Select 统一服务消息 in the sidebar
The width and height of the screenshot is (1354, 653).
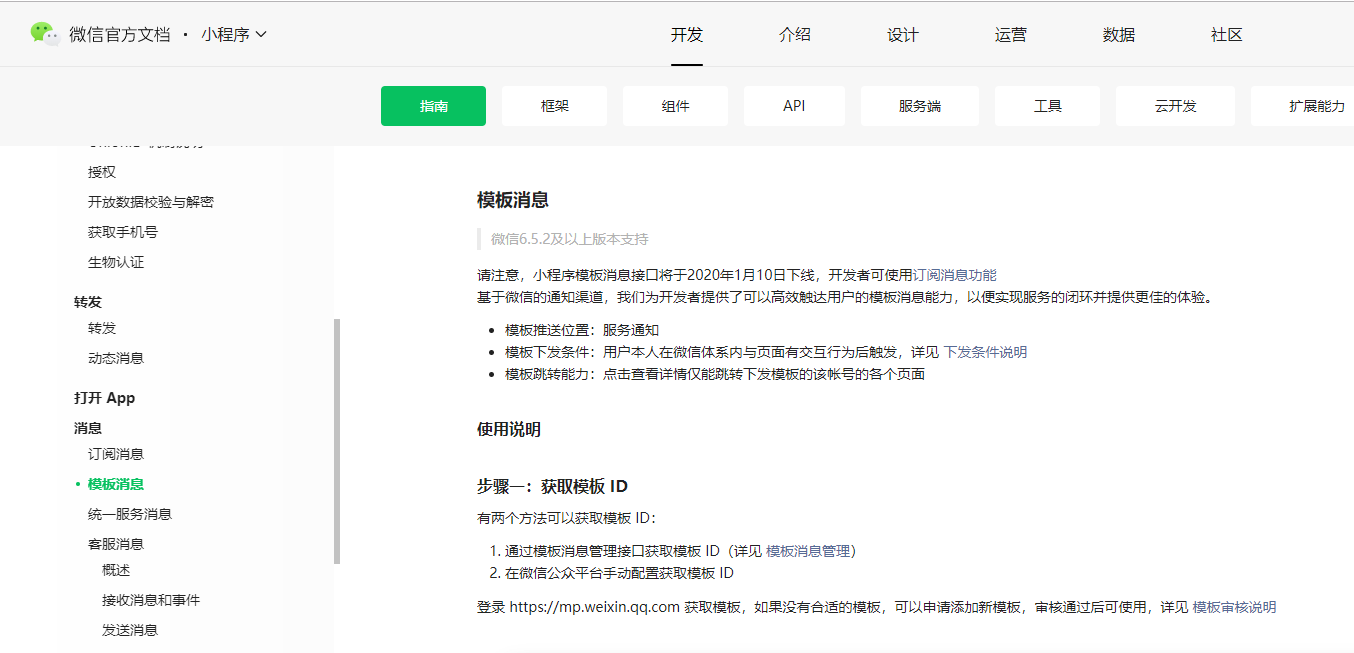[x=128, y=513]
